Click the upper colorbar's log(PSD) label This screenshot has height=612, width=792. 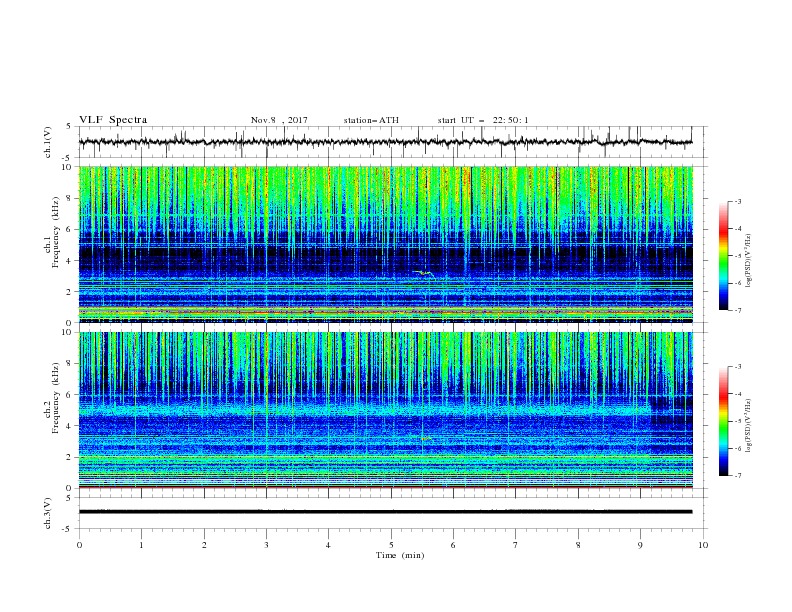[x=748, y=261]
